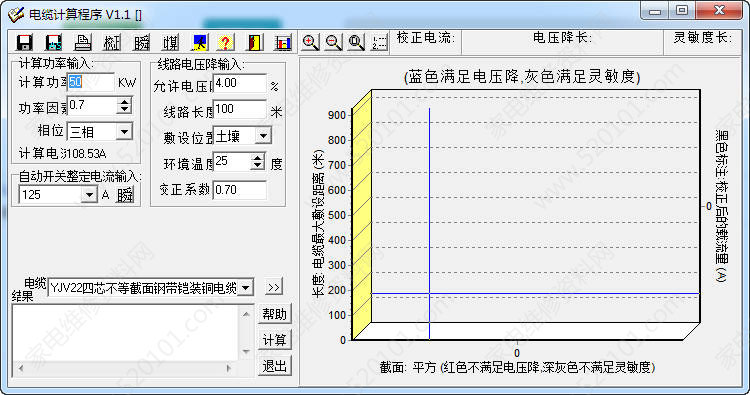Decrease ambient temperature with down arrow

click(x=257, y=165)
